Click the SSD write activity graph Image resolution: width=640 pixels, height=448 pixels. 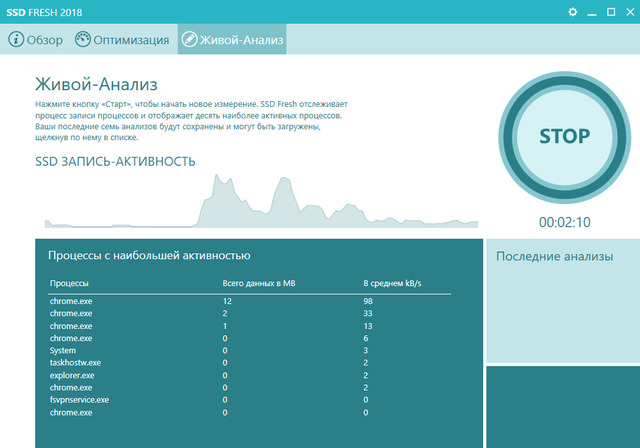click(260, 205)
